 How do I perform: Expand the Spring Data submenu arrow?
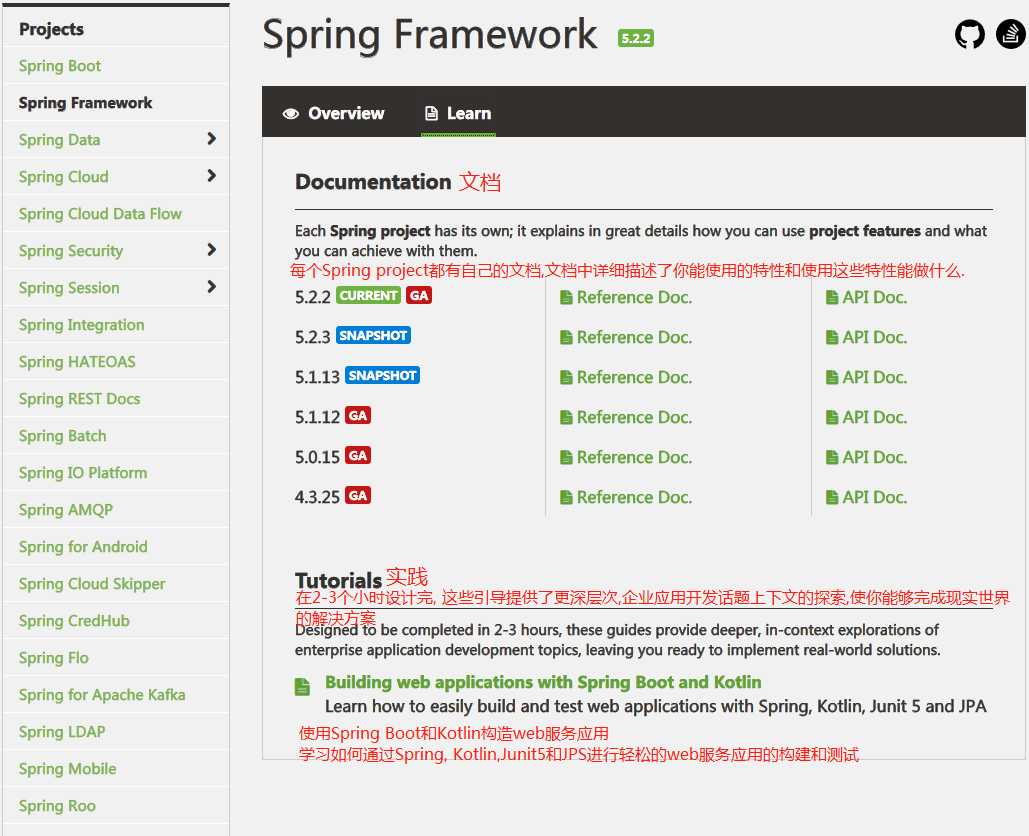pos(211,138)
